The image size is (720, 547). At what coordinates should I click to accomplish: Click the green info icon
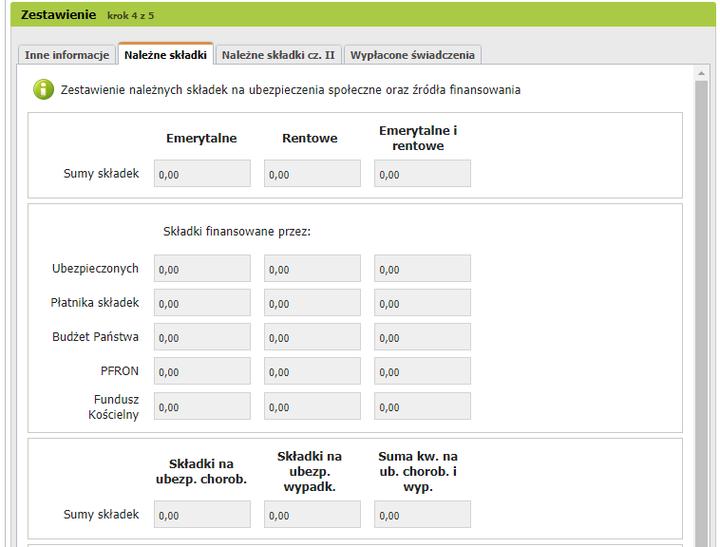click(x=44, y=90)
